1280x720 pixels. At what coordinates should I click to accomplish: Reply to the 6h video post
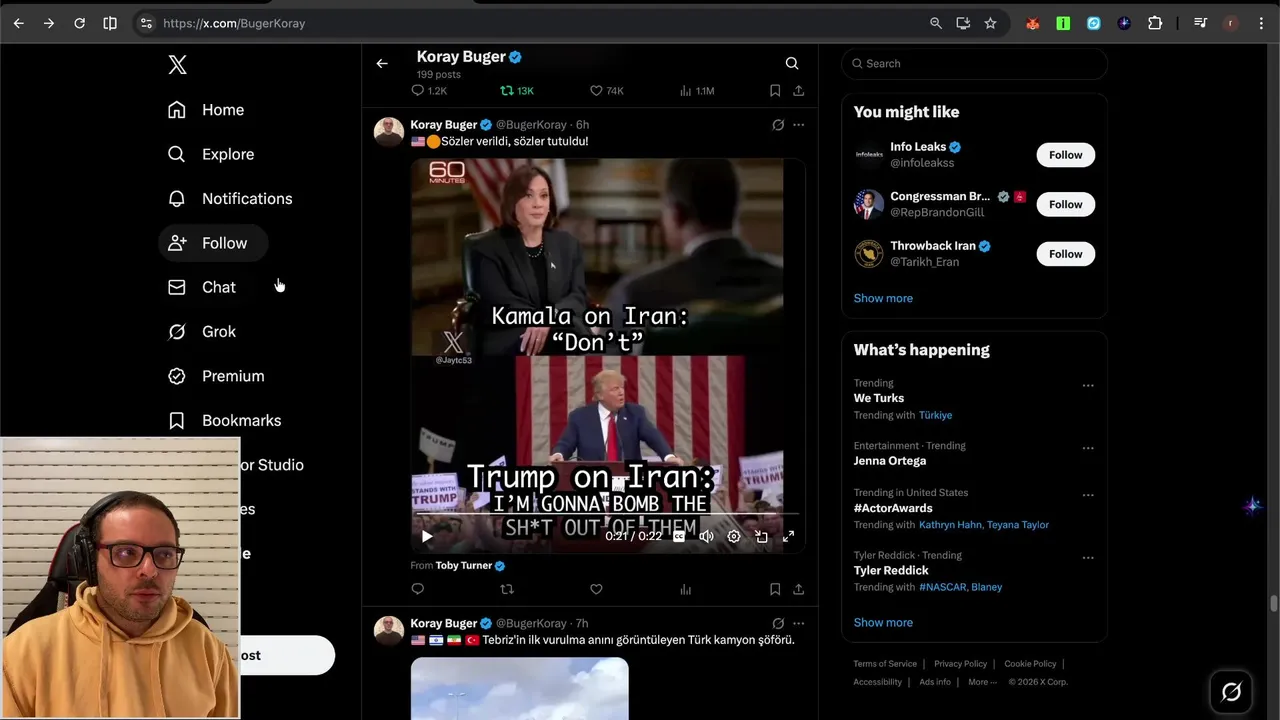418,589
